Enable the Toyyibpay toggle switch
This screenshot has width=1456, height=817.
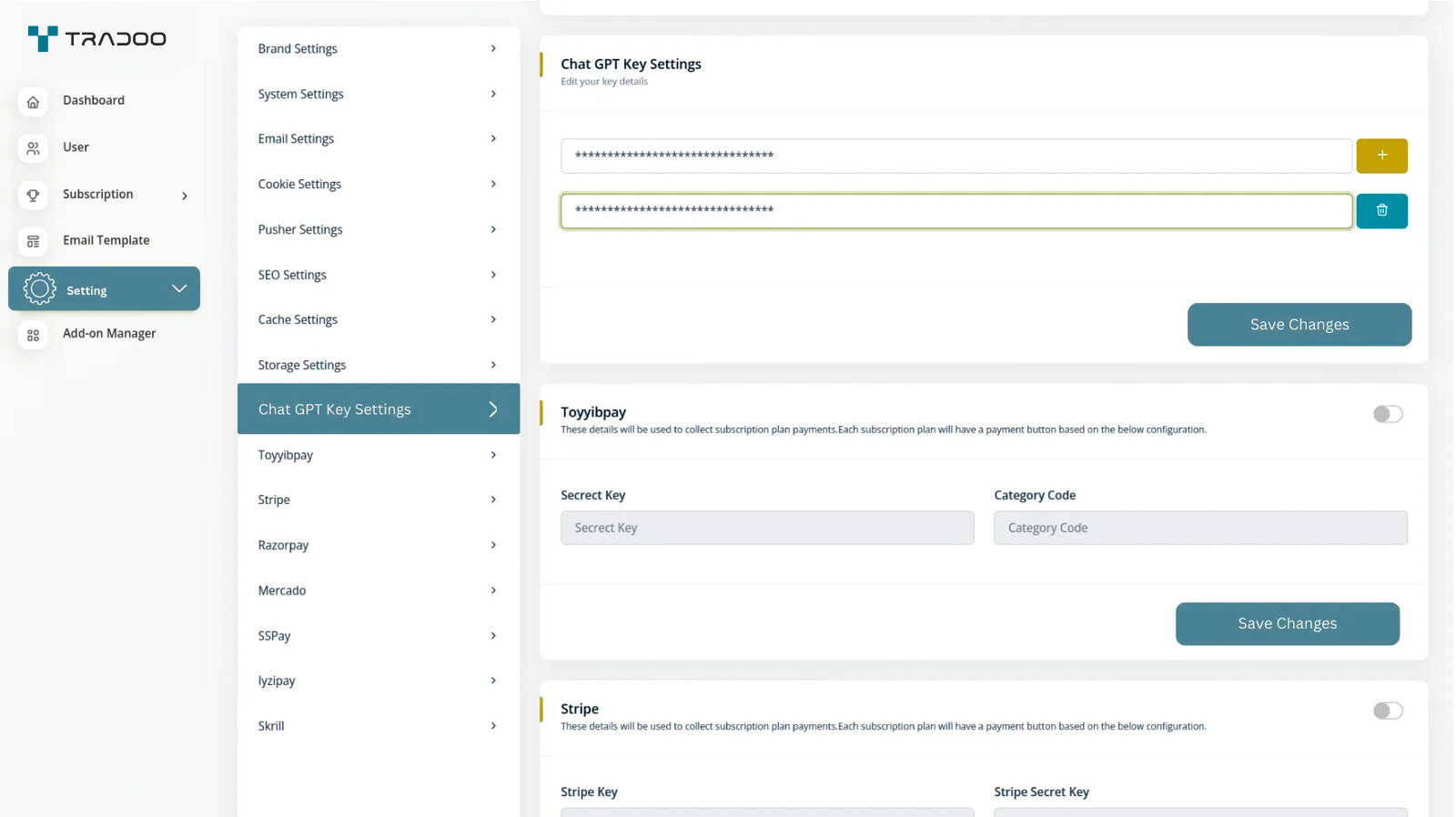[x=1387, y=414]
